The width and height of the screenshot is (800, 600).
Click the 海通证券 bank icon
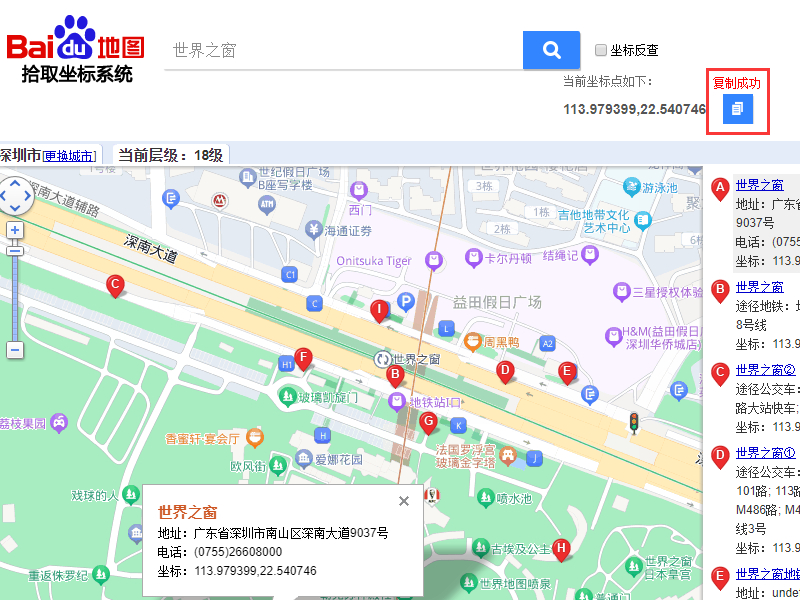click(313, 229)
